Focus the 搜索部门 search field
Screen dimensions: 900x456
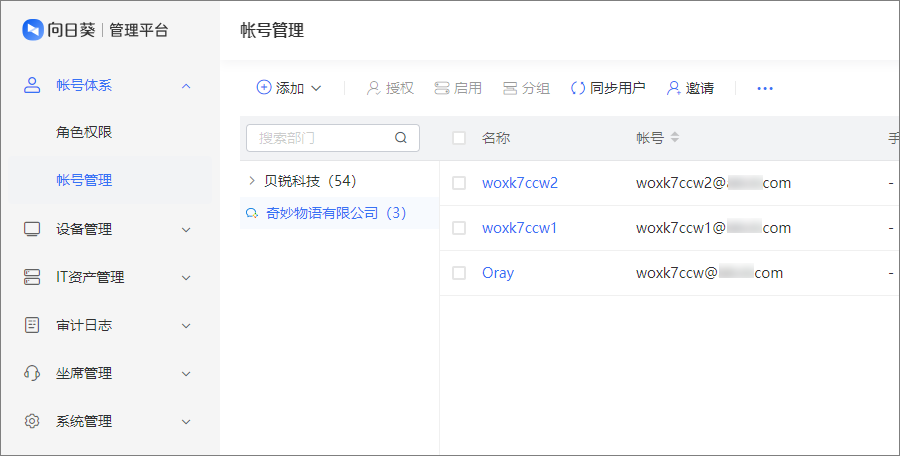(x=322, y=138)
